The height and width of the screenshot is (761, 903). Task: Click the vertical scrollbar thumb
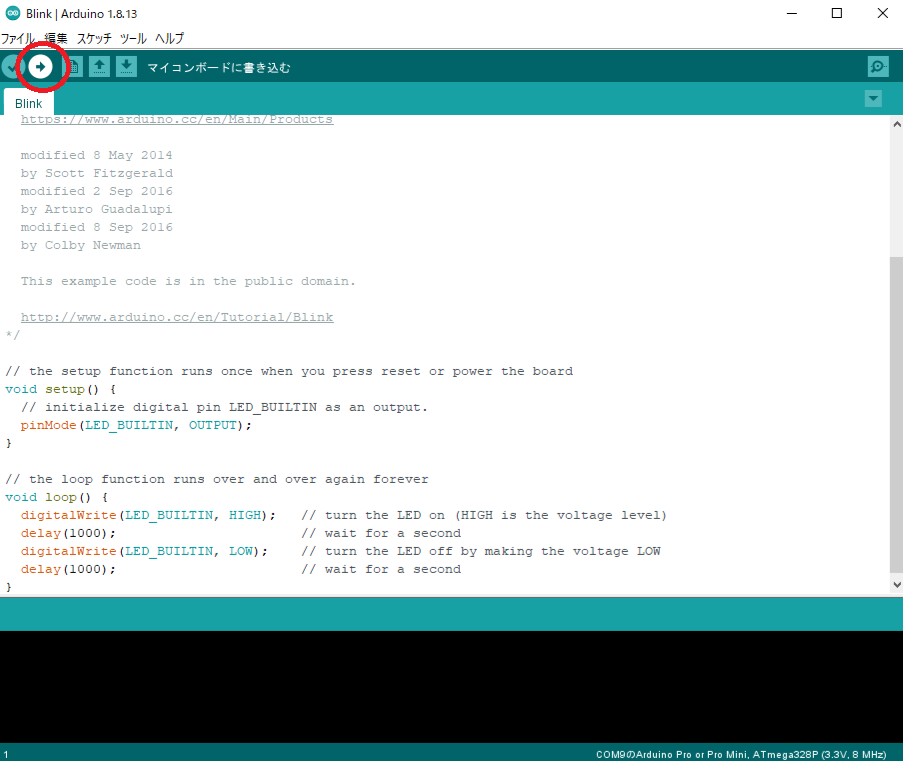coord(896,414)
